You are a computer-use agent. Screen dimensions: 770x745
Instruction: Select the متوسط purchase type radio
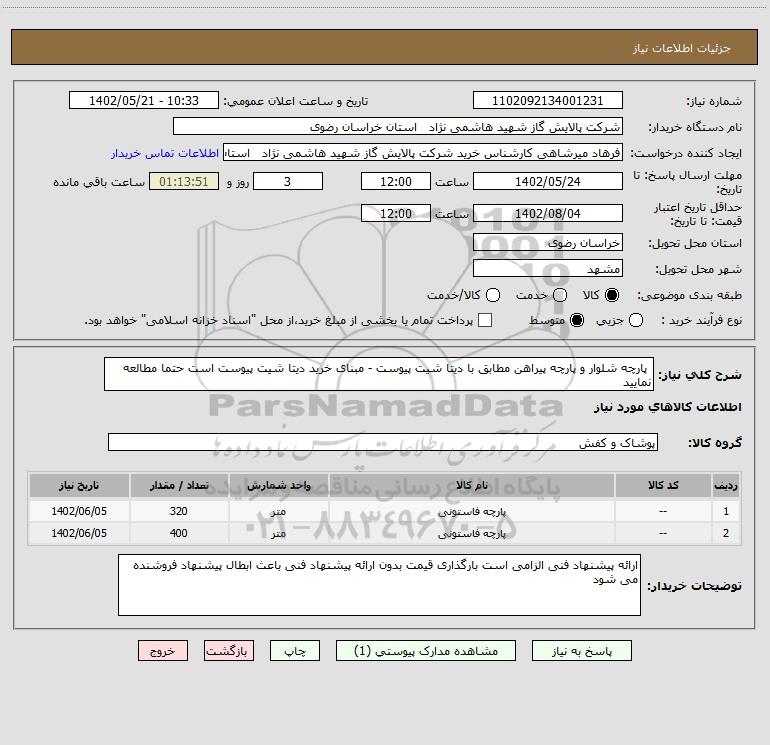coord(577,321)
